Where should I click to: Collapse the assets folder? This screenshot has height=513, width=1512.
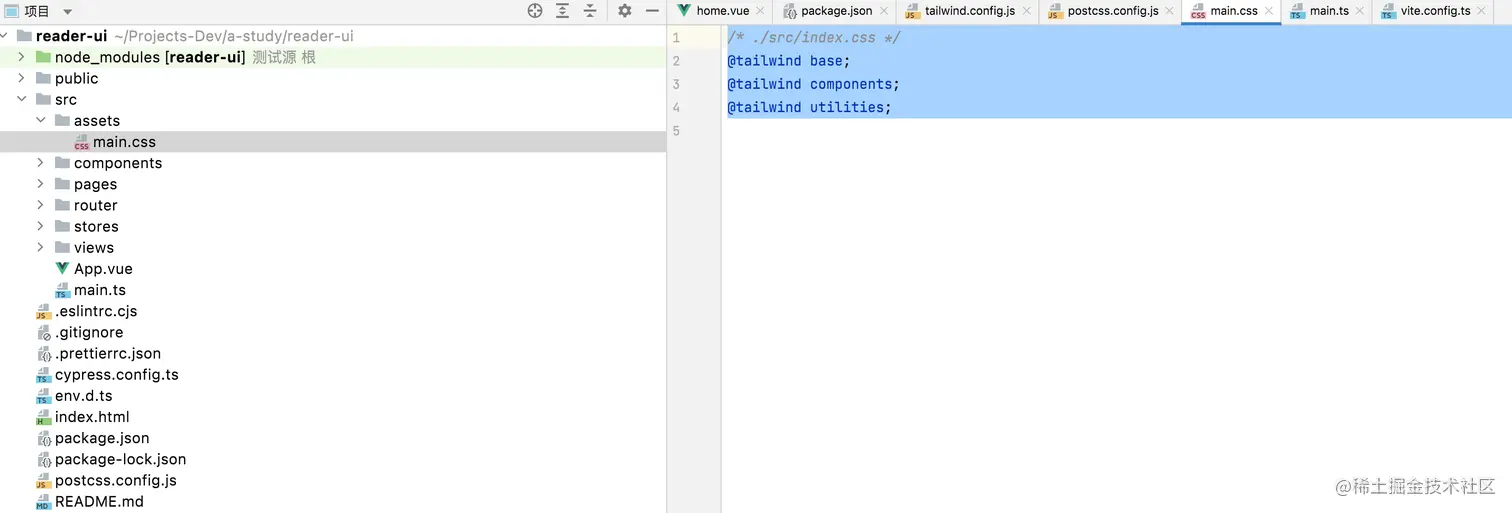(x=40, y=120)
